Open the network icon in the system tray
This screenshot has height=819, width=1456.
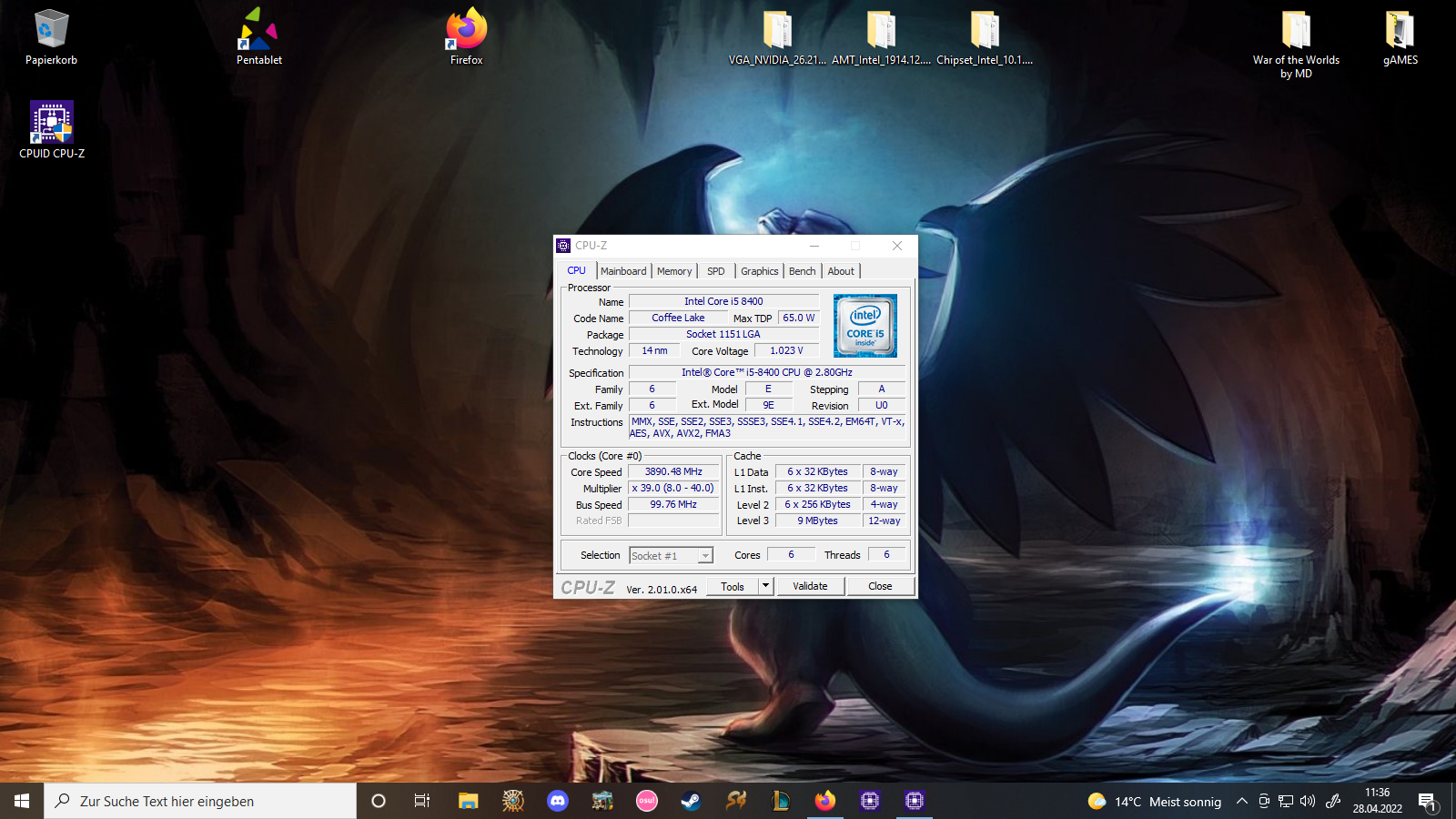click(x=1286, y=801)
